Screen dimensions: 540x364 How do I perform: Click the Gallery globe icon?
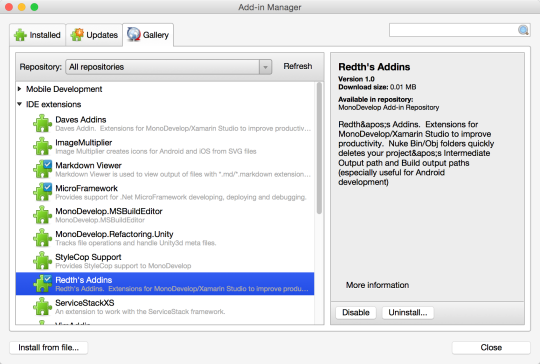click(134, 34)
